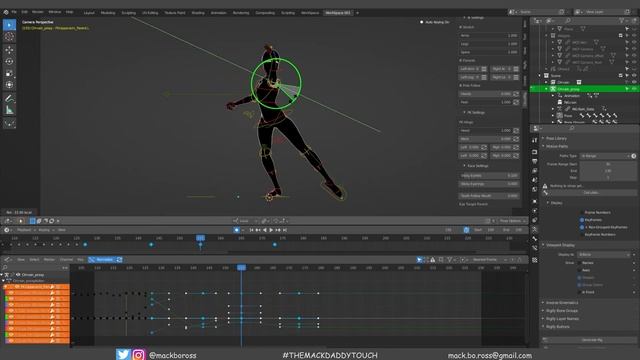This screenshot has height=360, width=640.
Task: Toggle In Front checkbox
Action: click(x=580, y=292)
